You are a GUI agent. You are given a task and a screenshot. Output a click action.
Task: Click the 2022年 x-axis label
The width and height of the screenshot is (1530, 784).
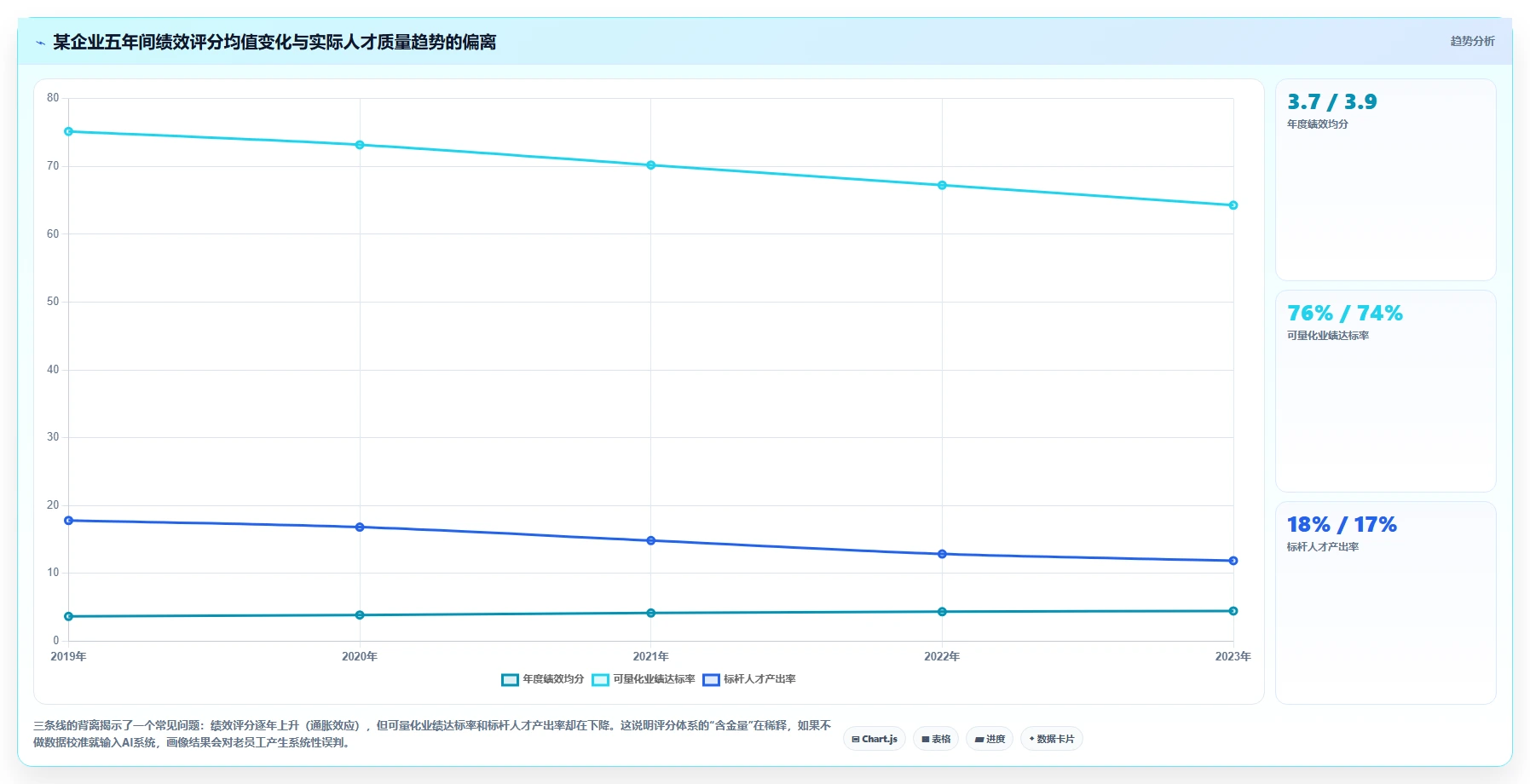click(942, 656)
